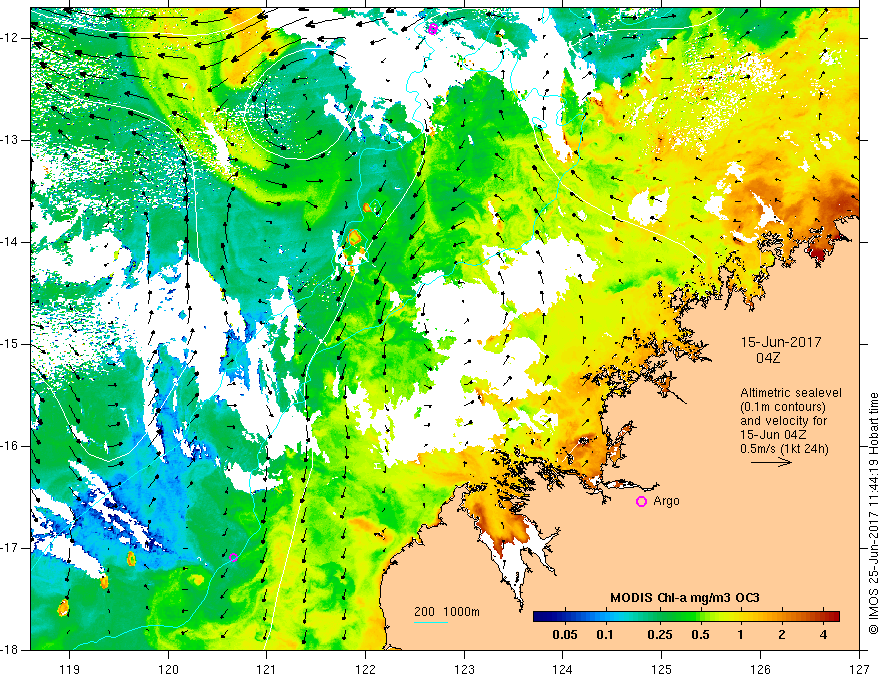Click the '0.05' colorbar value
This screenshot has width=880, height=680.
tap(565, 635)
